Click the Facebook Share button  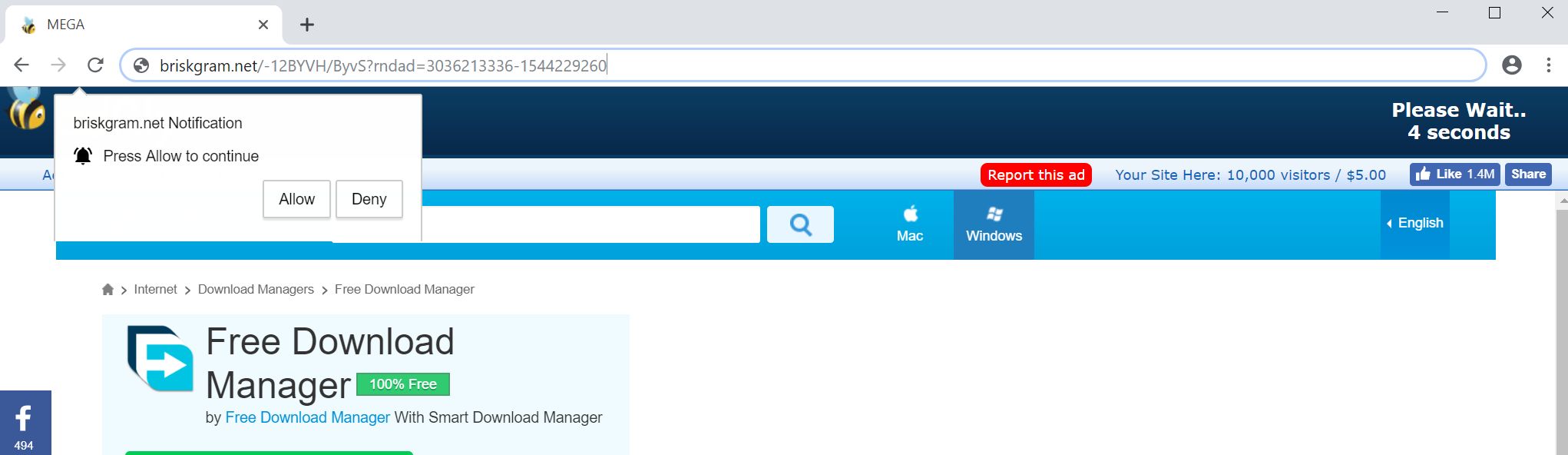pos(1528,174)
